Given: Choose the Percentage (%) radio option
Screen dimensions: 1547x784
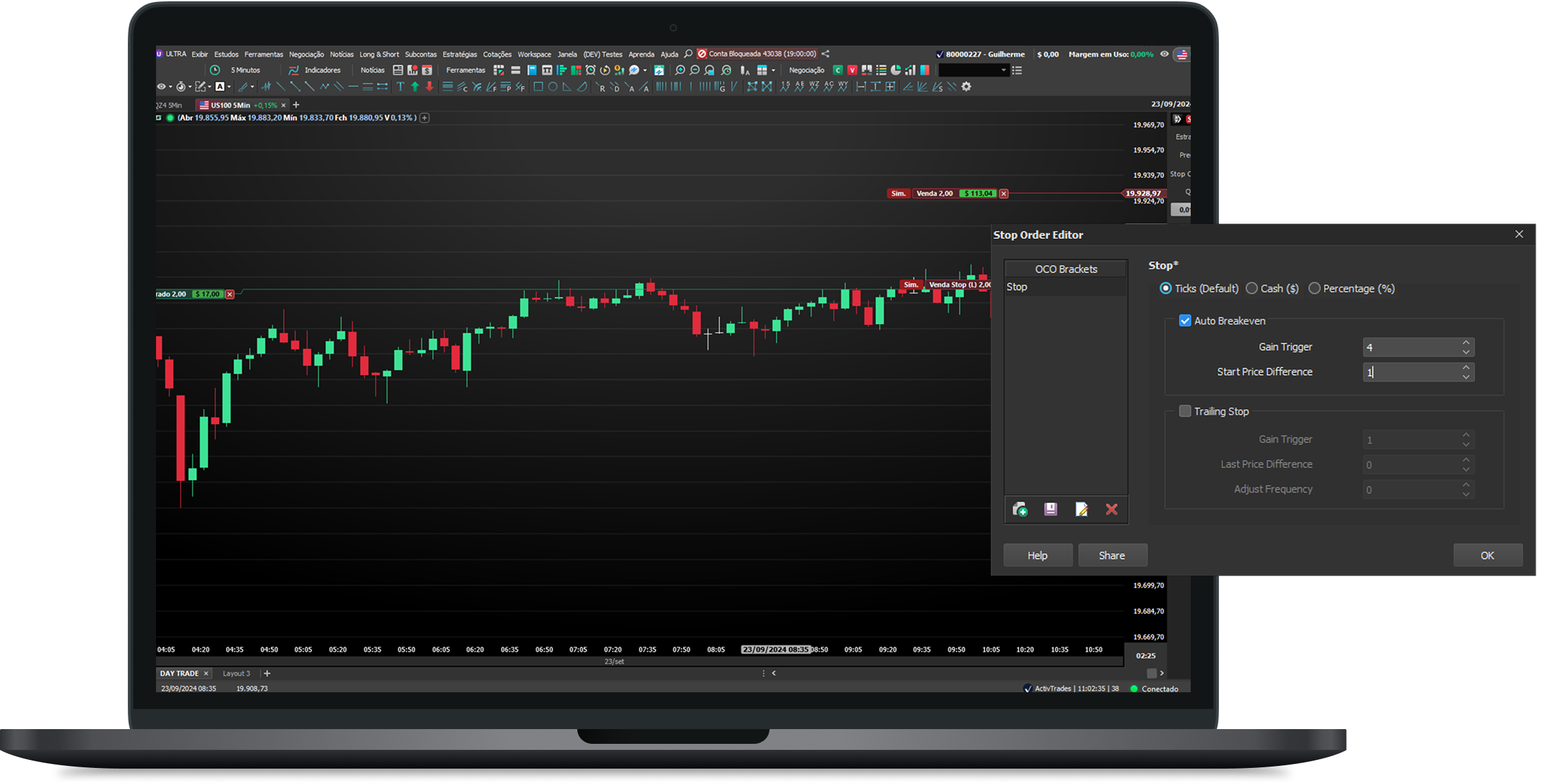Looking at the screenshot, I should click(x=1315, y=289).
